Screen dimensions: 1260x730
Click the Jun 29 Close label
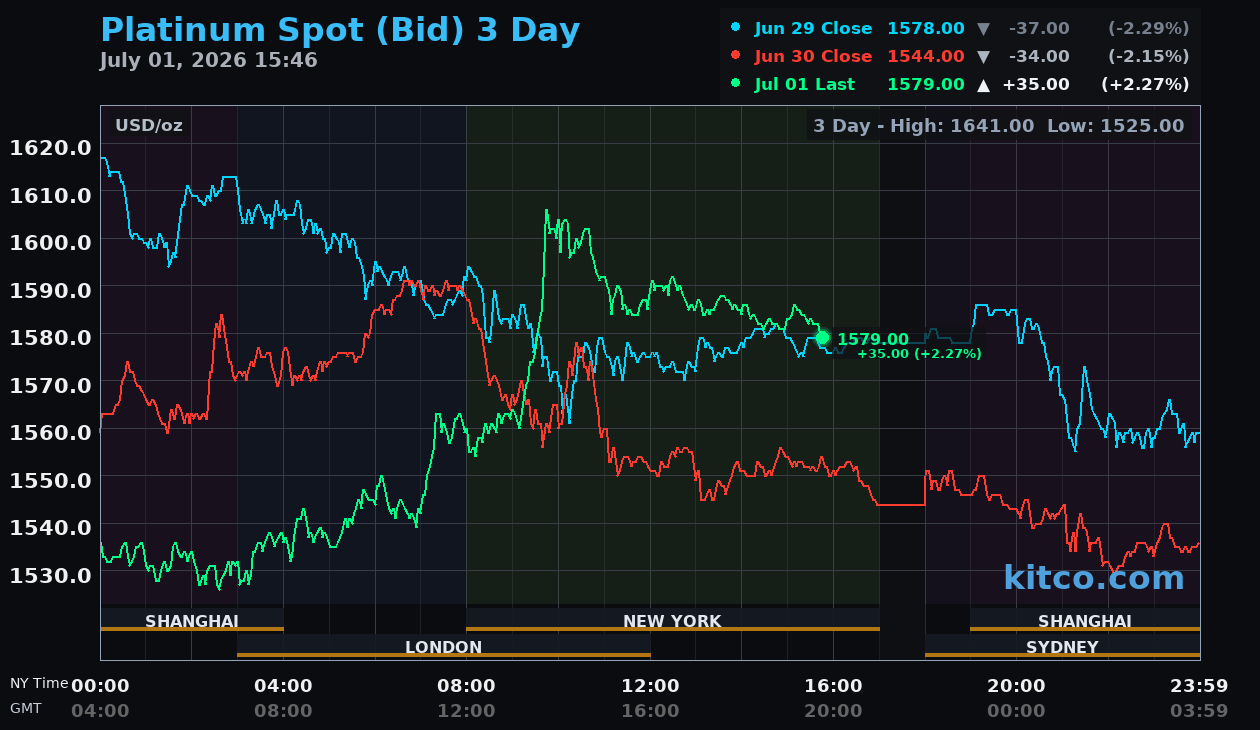point(813,28)
